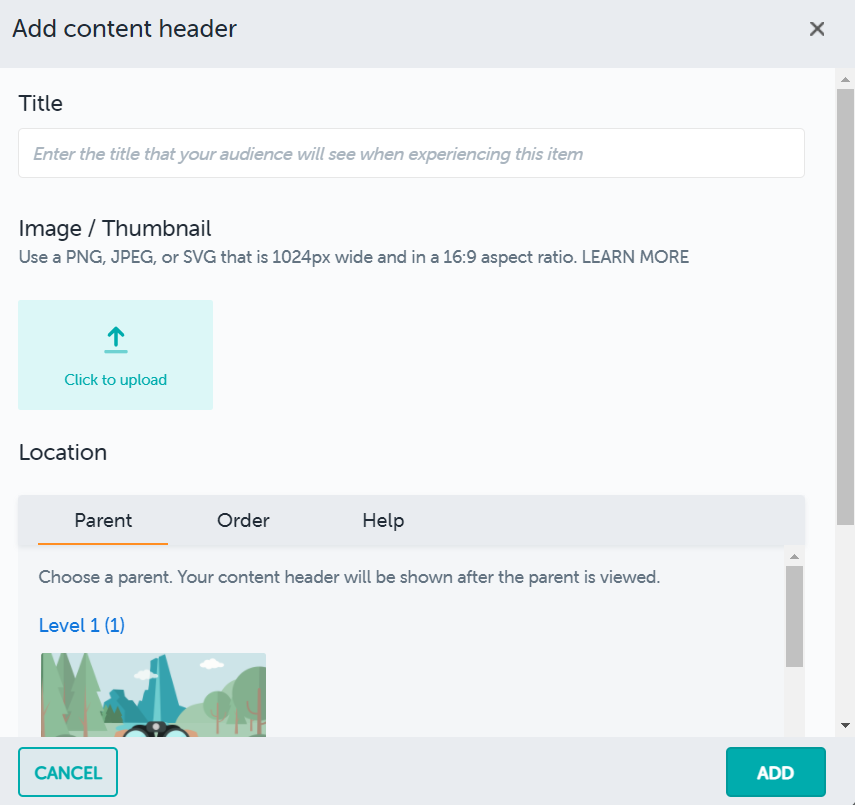Click the teal upload drop zone

click(115, 355)
